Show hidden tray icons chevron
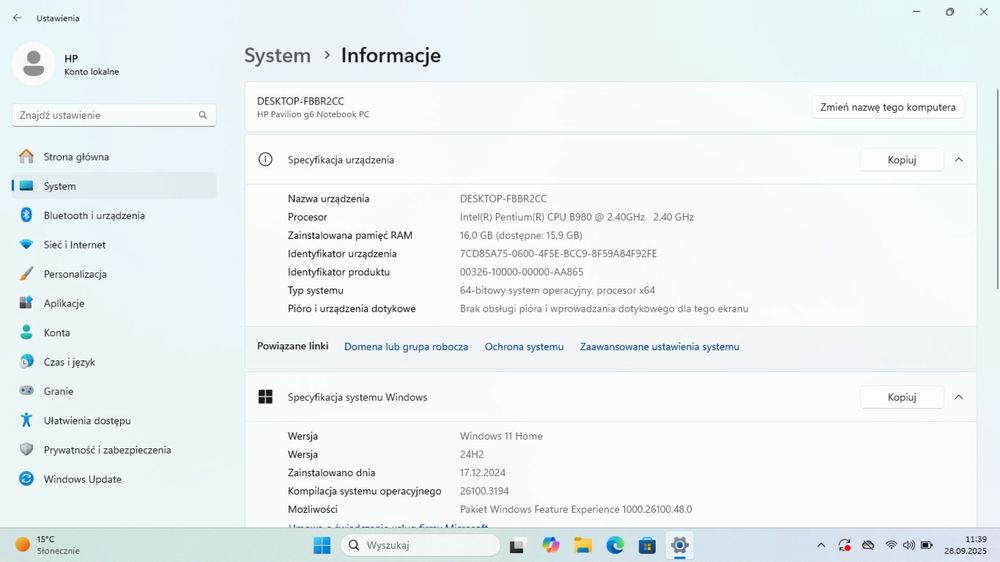The width and height of the screenshot is (1000, 562). [821, 545]
